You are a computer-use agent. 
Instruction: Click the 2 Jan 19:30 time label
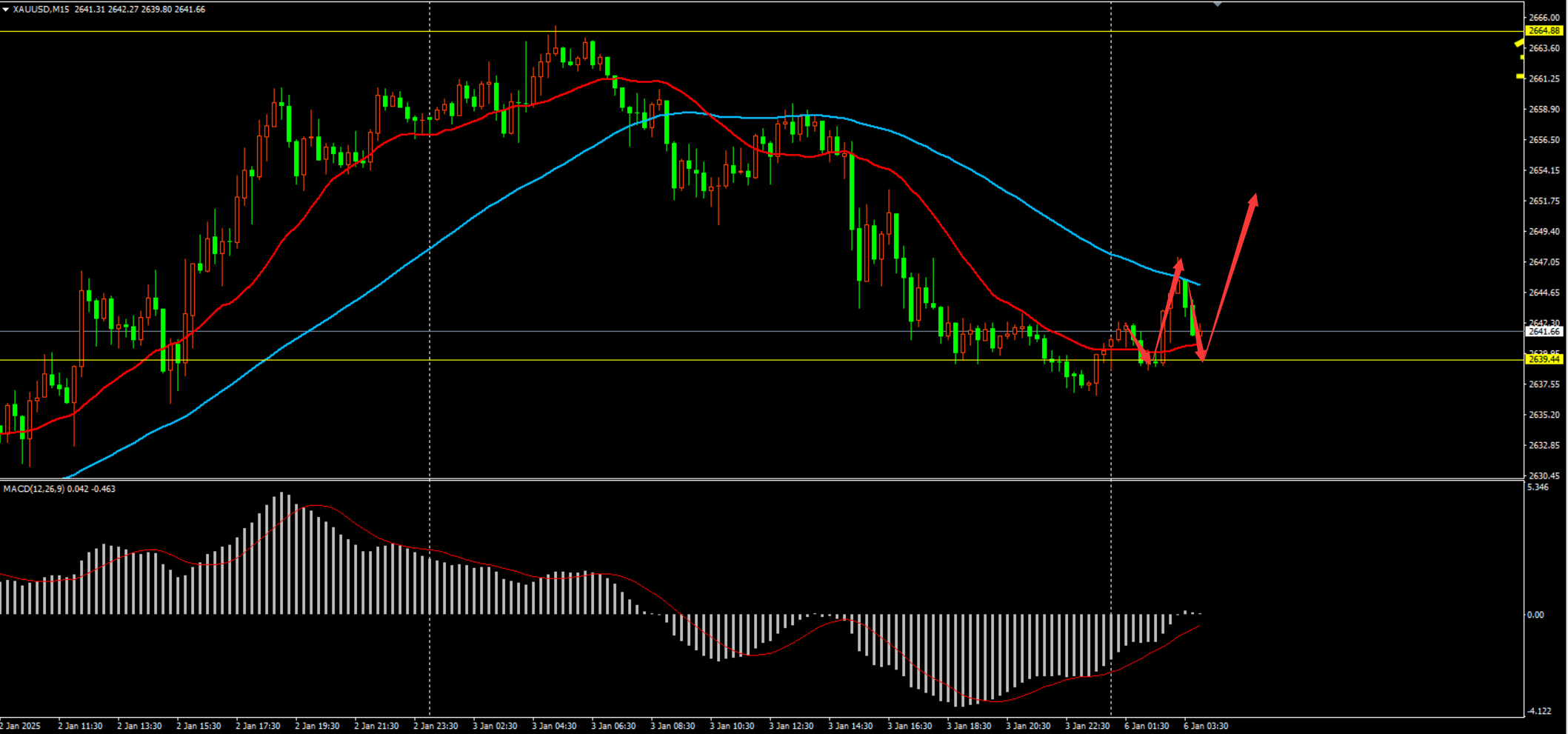tap(317, 726)
